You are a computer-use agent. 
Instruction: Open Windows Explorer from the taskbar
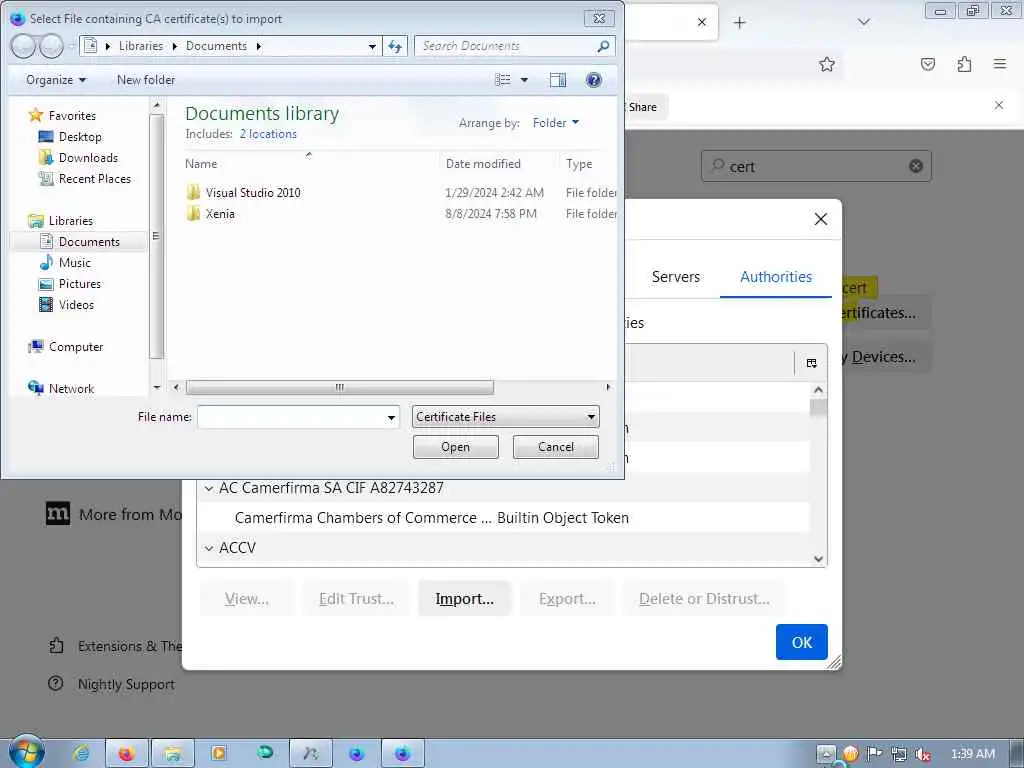point(173,754)
